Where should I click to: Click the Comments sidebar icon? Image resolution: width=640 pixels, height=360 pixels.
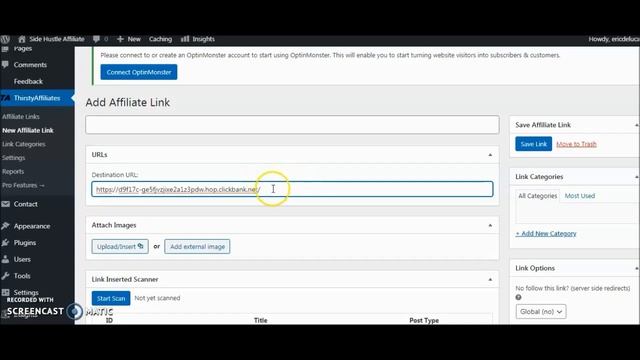(x=5, y=64)
